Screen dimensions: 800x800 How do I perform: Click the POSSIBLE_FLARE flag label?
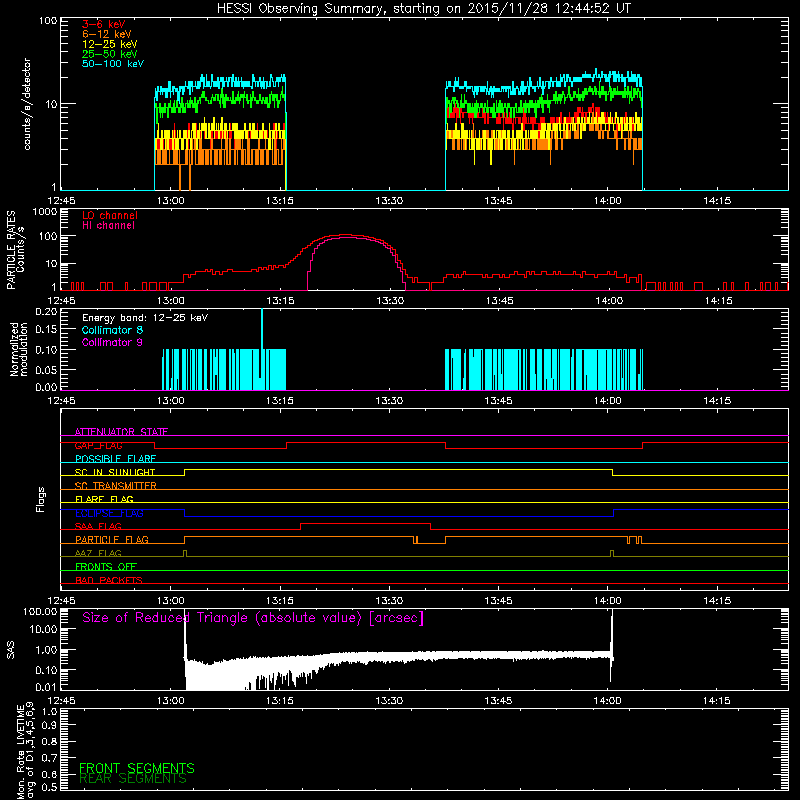[115, 459]
